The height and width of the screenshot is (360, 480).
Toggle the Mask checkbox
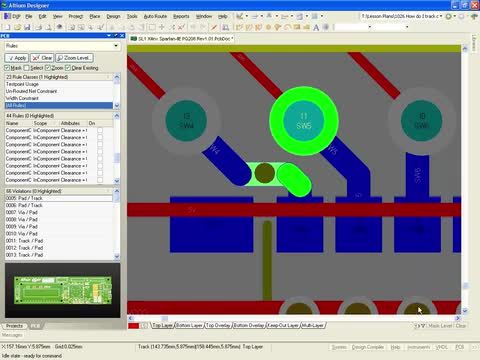click(x=7, y=68)
